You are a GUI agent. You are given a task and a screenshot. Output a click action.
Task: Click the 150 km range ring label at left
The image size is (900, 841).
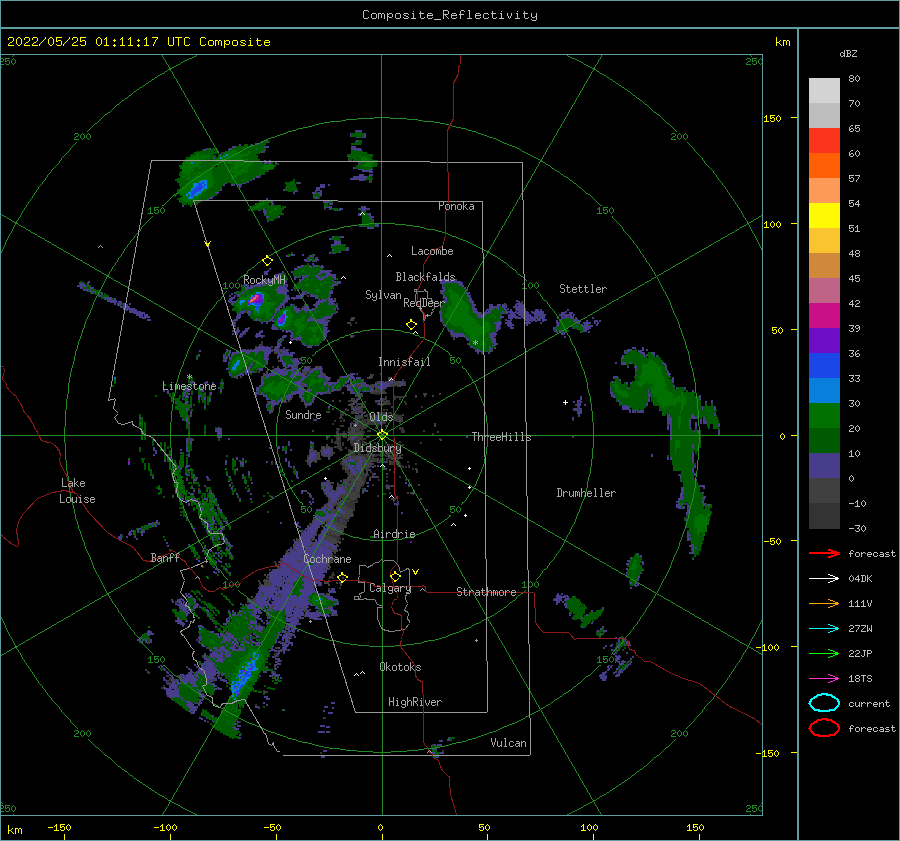click(156, 211)
